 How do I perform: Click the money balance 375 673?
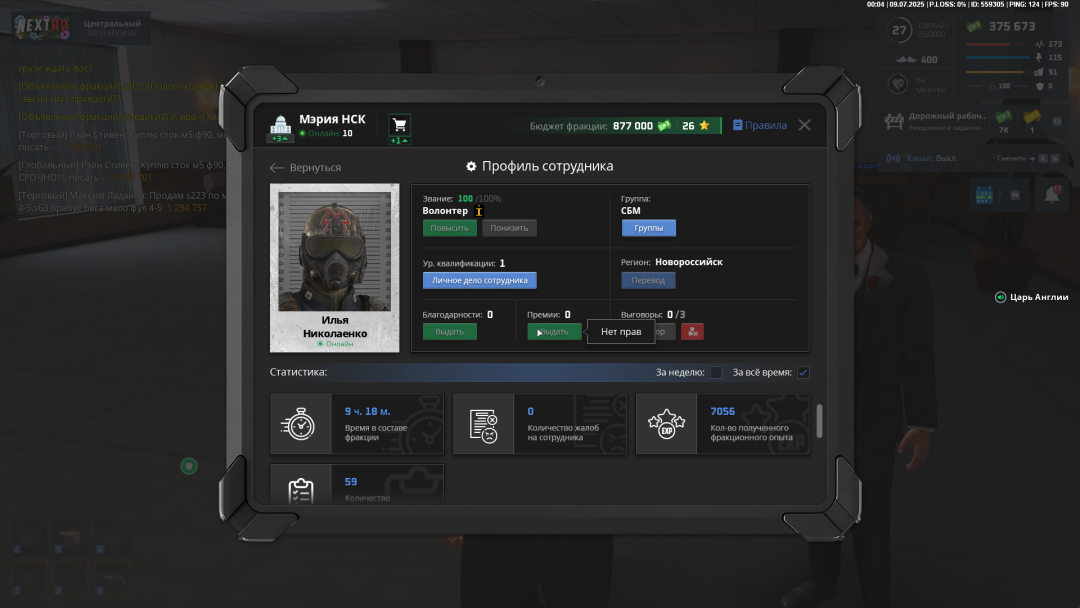(x=1012, y=26)
